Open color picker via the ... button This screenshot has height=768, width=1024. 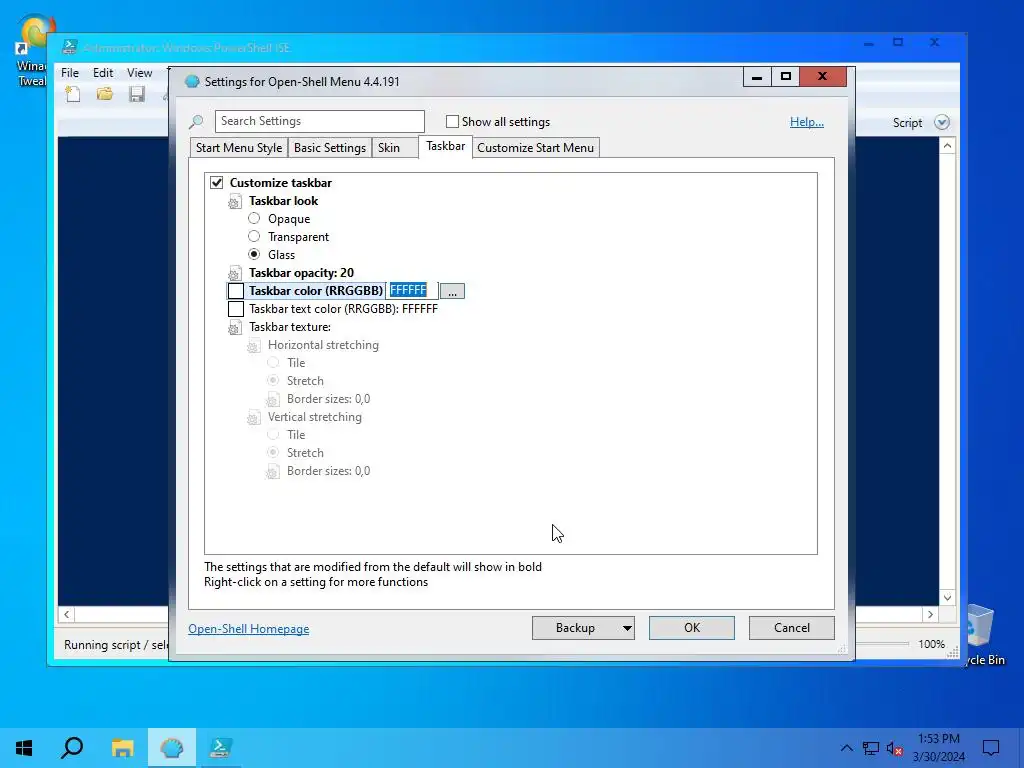pos(452,291)
